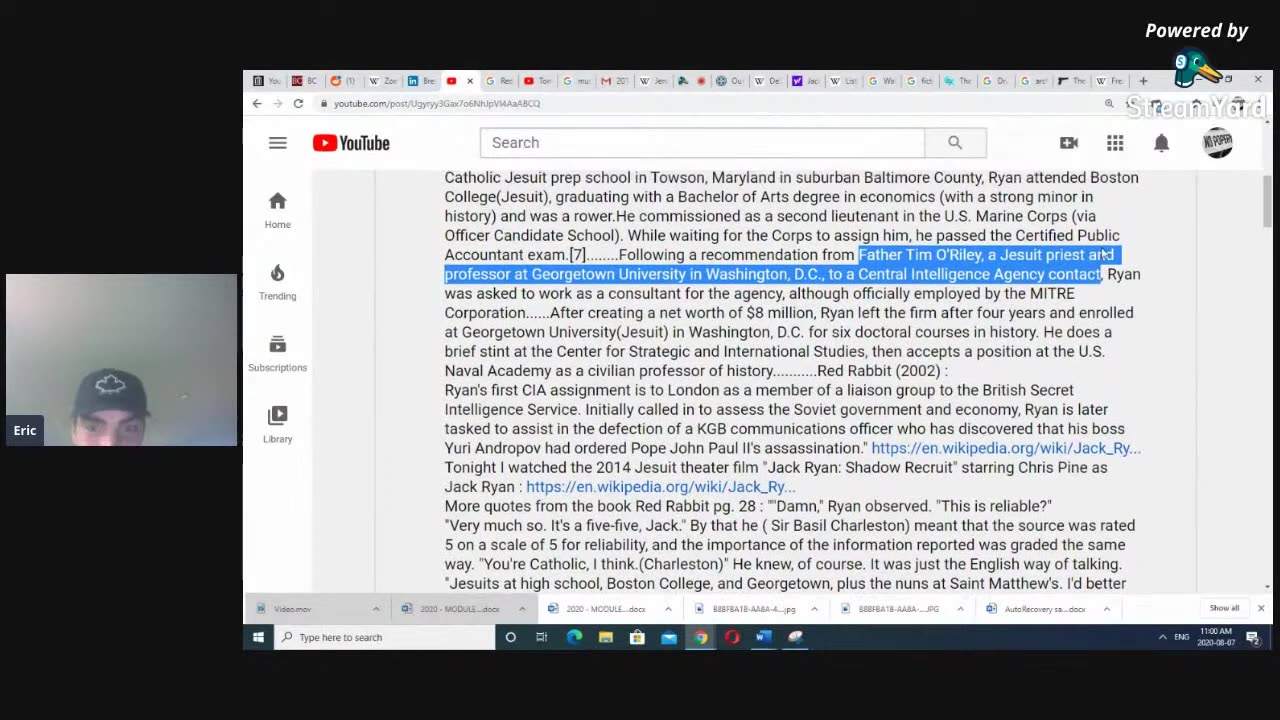Reload the page
Screen dimensions: 1280x720
click(298, 104)
